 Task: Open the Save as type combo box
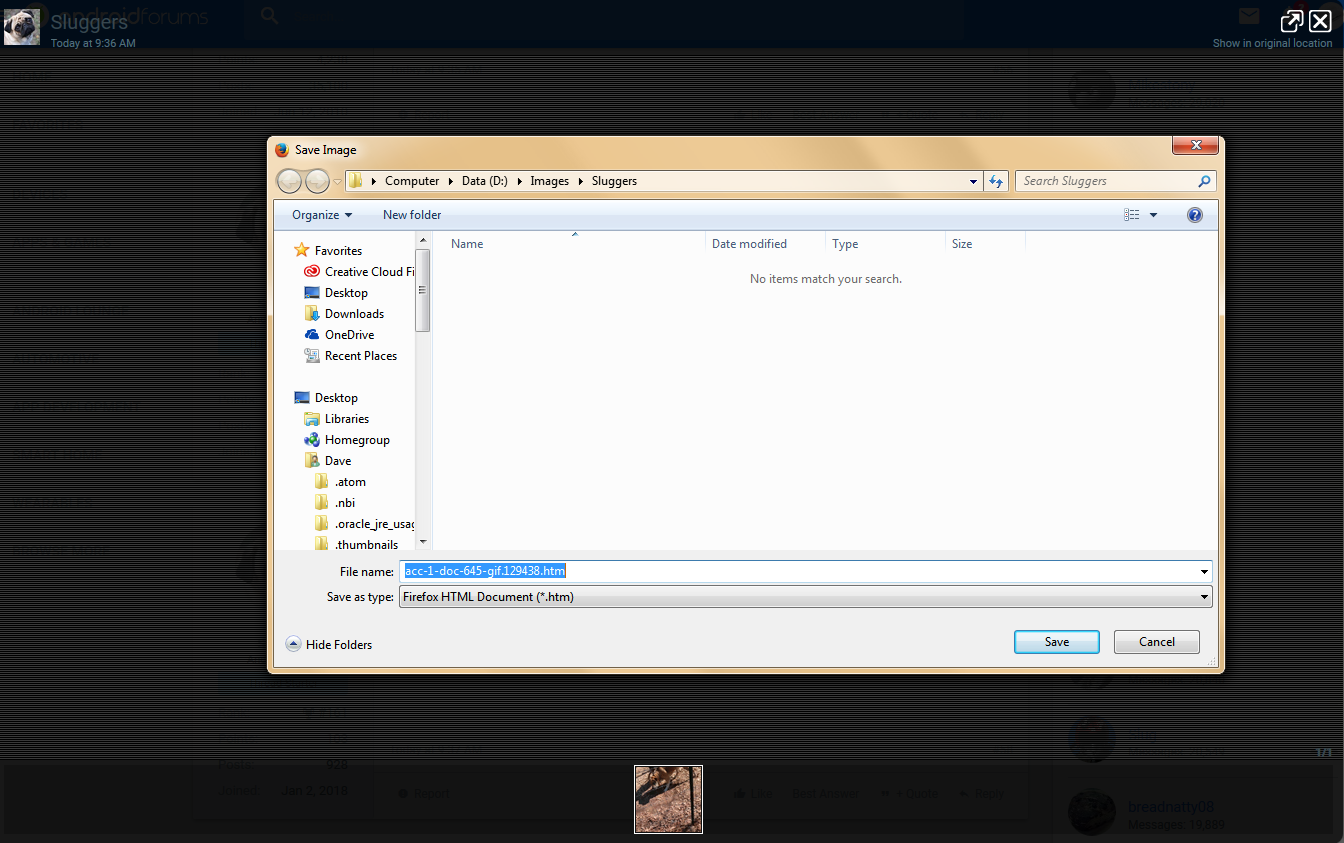(x=806, y=597)
